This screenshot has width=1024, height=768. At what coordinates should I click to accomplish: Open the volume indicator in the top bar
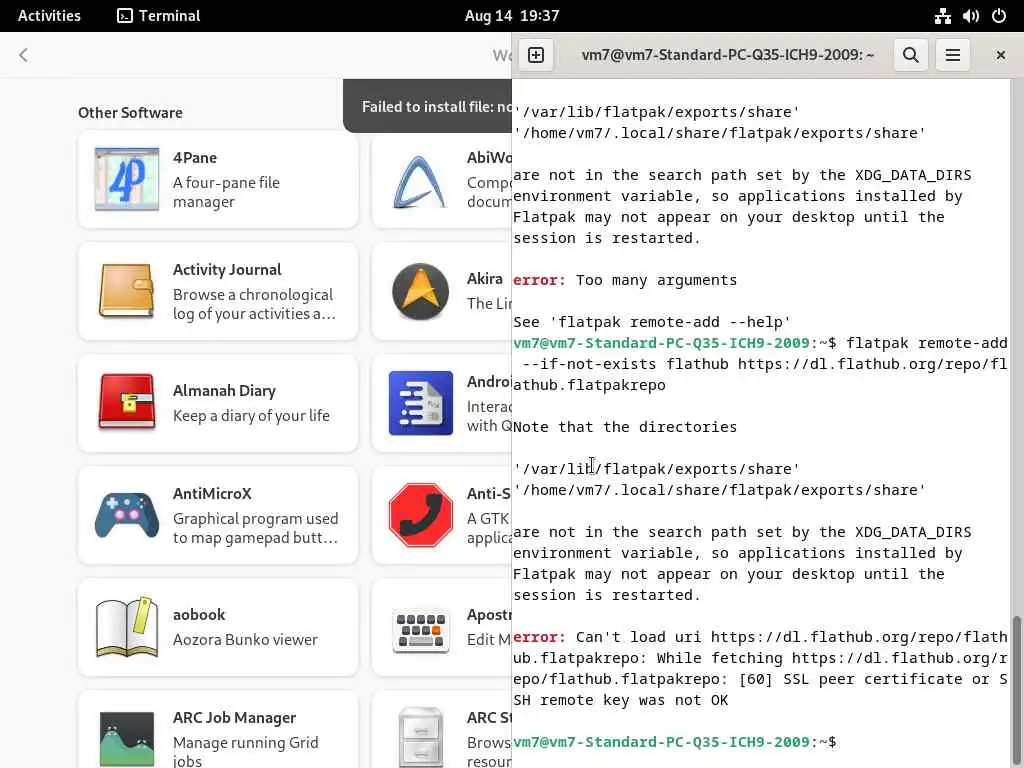[970, 16]
